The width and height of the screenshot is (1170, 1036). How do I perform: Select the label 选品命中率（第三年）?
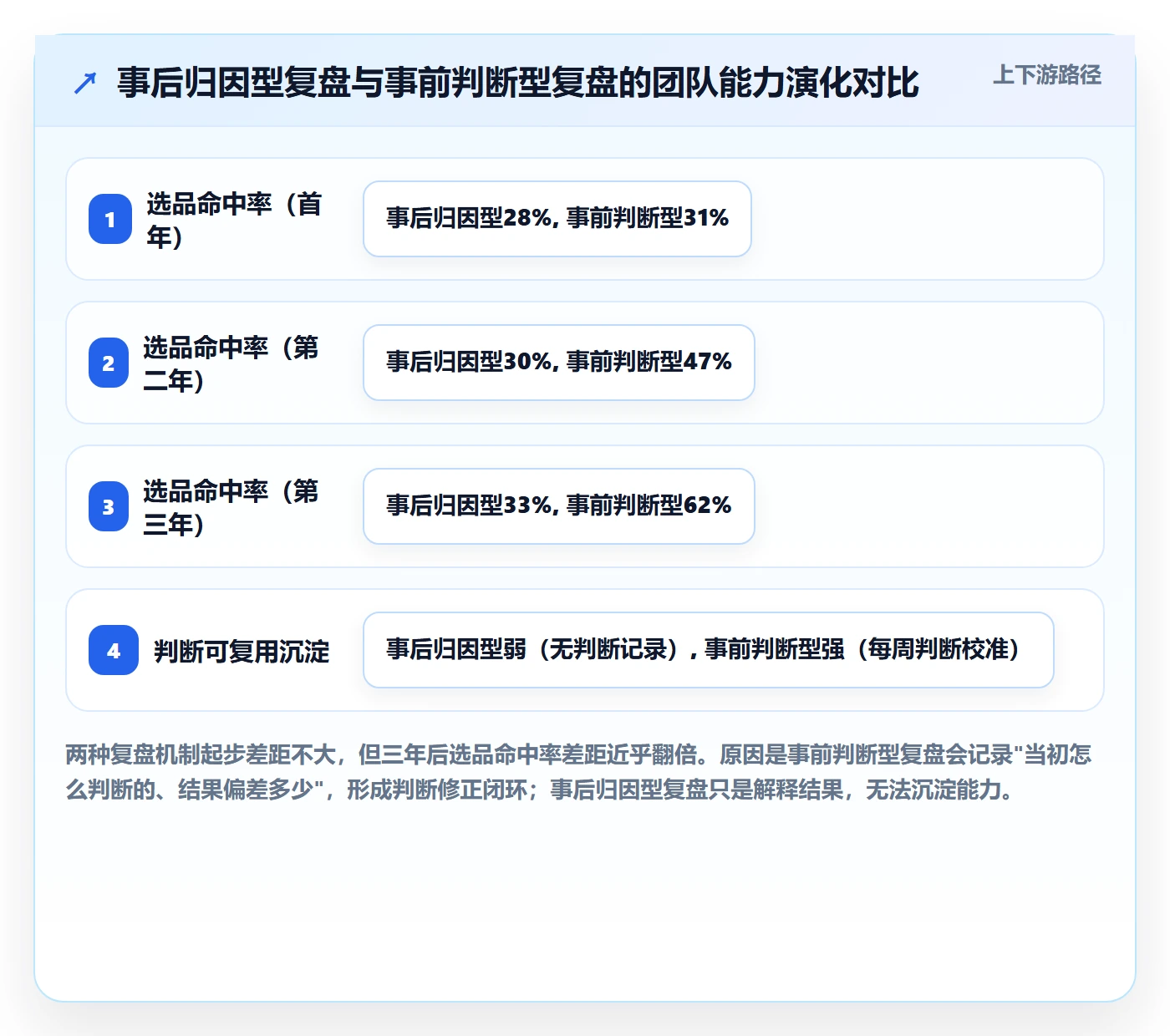[x=231, y=507]
